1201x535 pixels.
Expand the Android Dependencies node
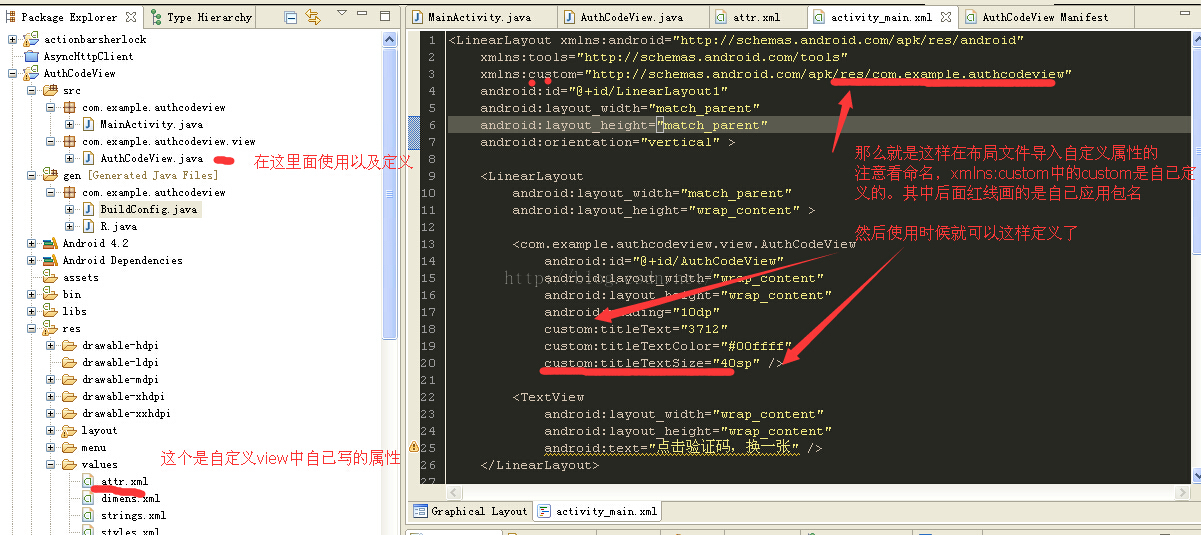pos(32,260)
